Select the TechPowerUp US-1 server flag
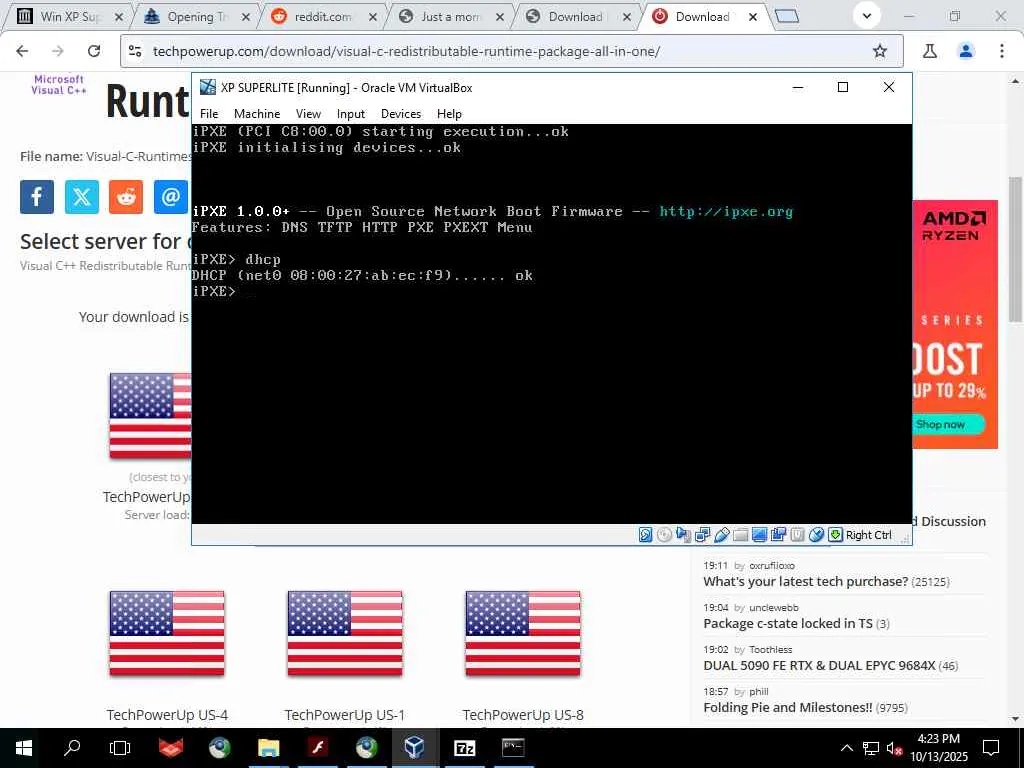 pyautogui.click(x=345, y=633)
